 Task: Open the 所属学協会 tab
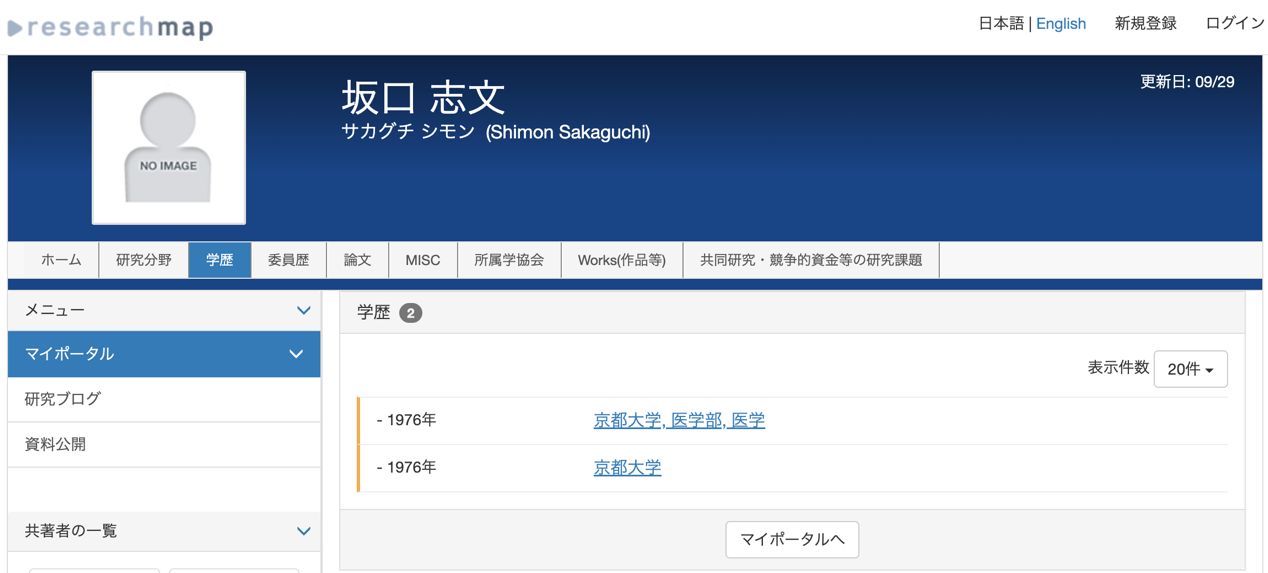click(509, 260)
